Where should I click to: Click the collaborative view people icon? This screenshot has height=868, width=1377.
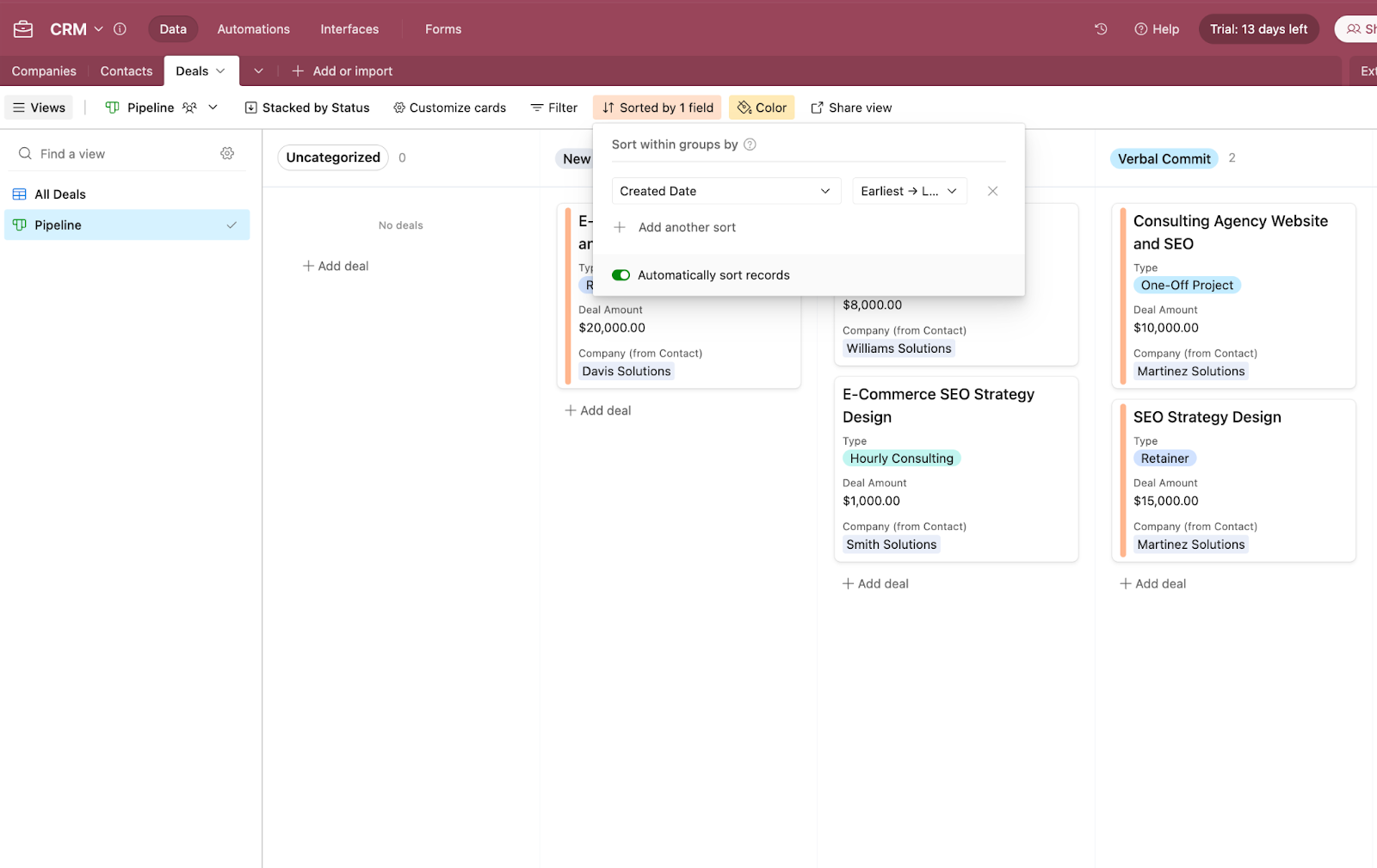189,108
